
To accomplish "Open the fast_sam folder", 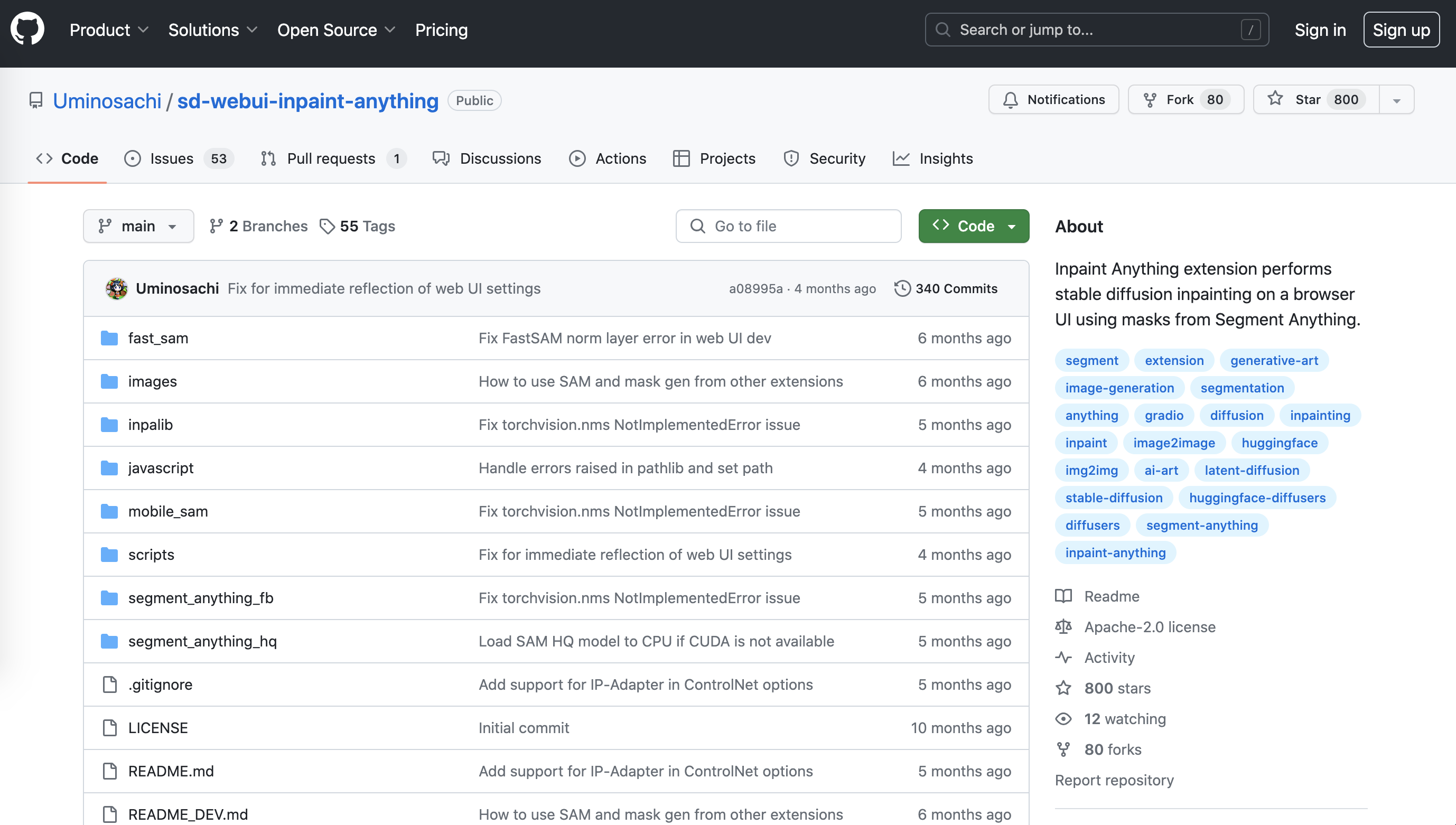I will click(x=157, y=337).
